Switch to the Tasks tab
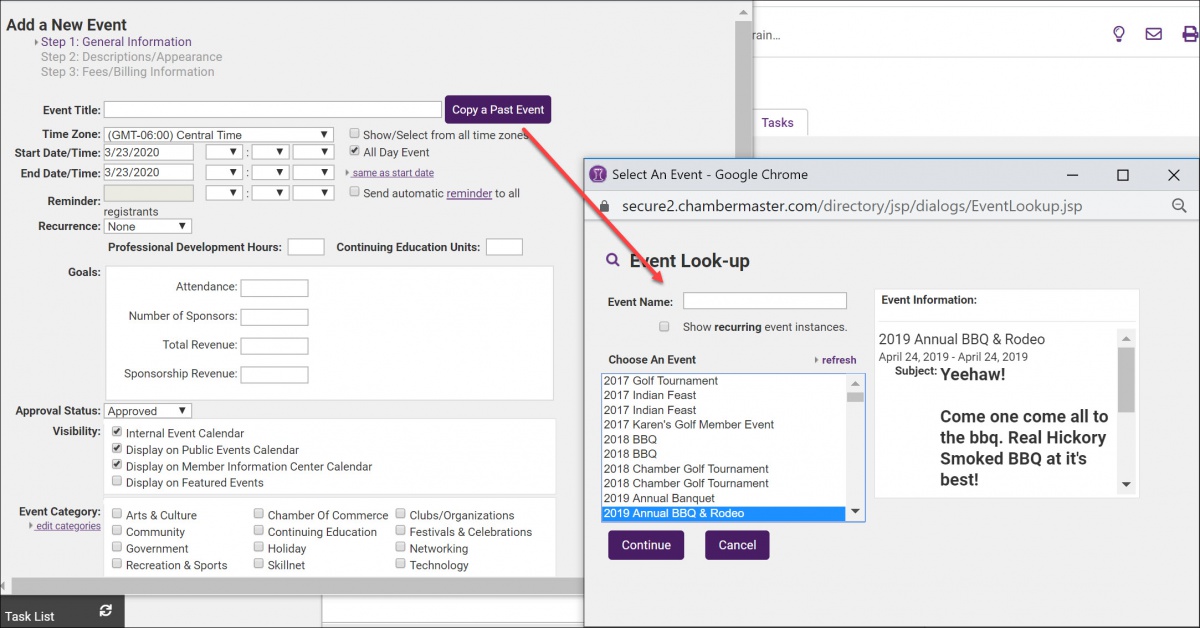This screenshot has width=1200, height=628. (x=777, y=122)
